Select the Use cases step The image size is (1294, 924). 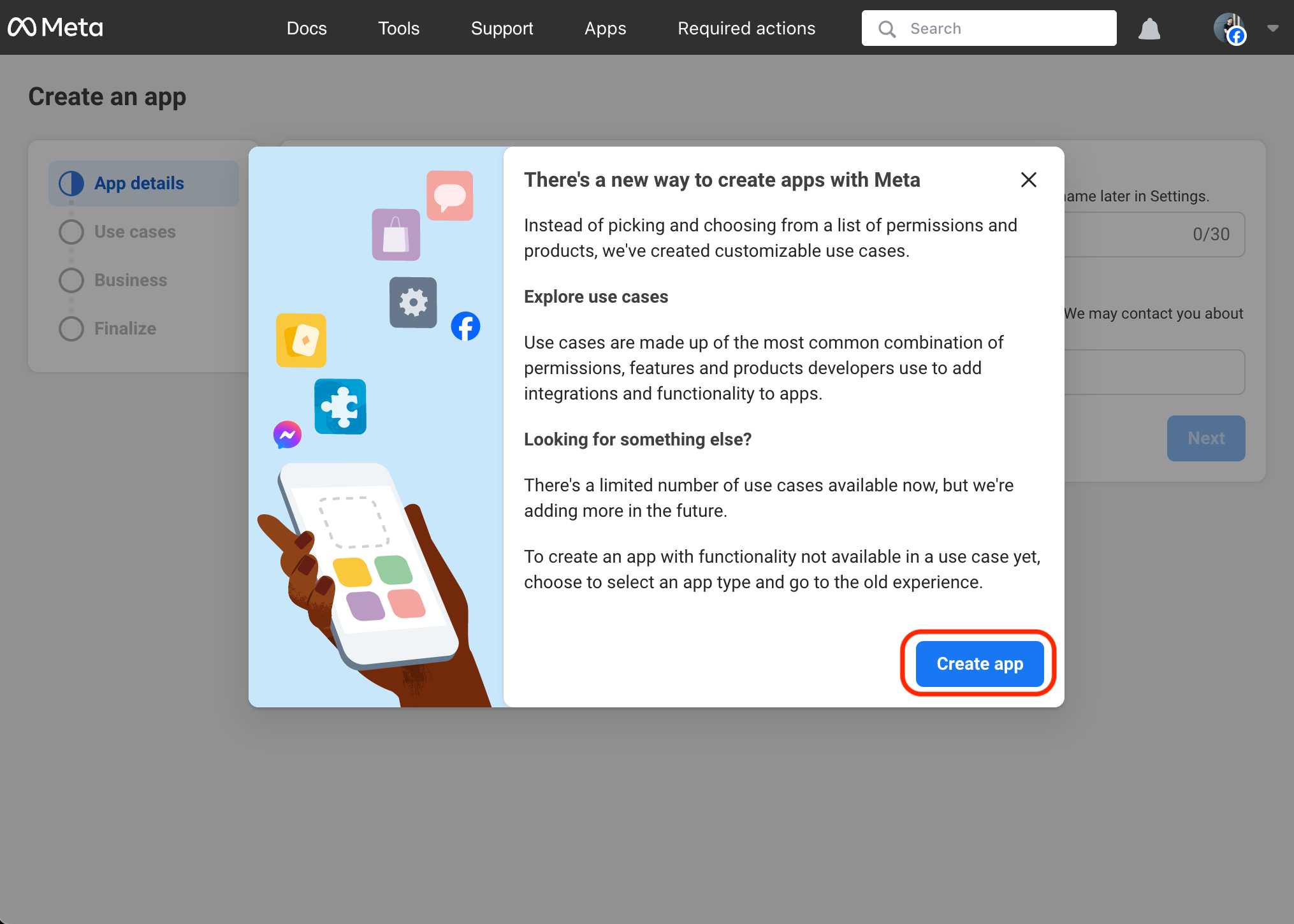point(134,232)
